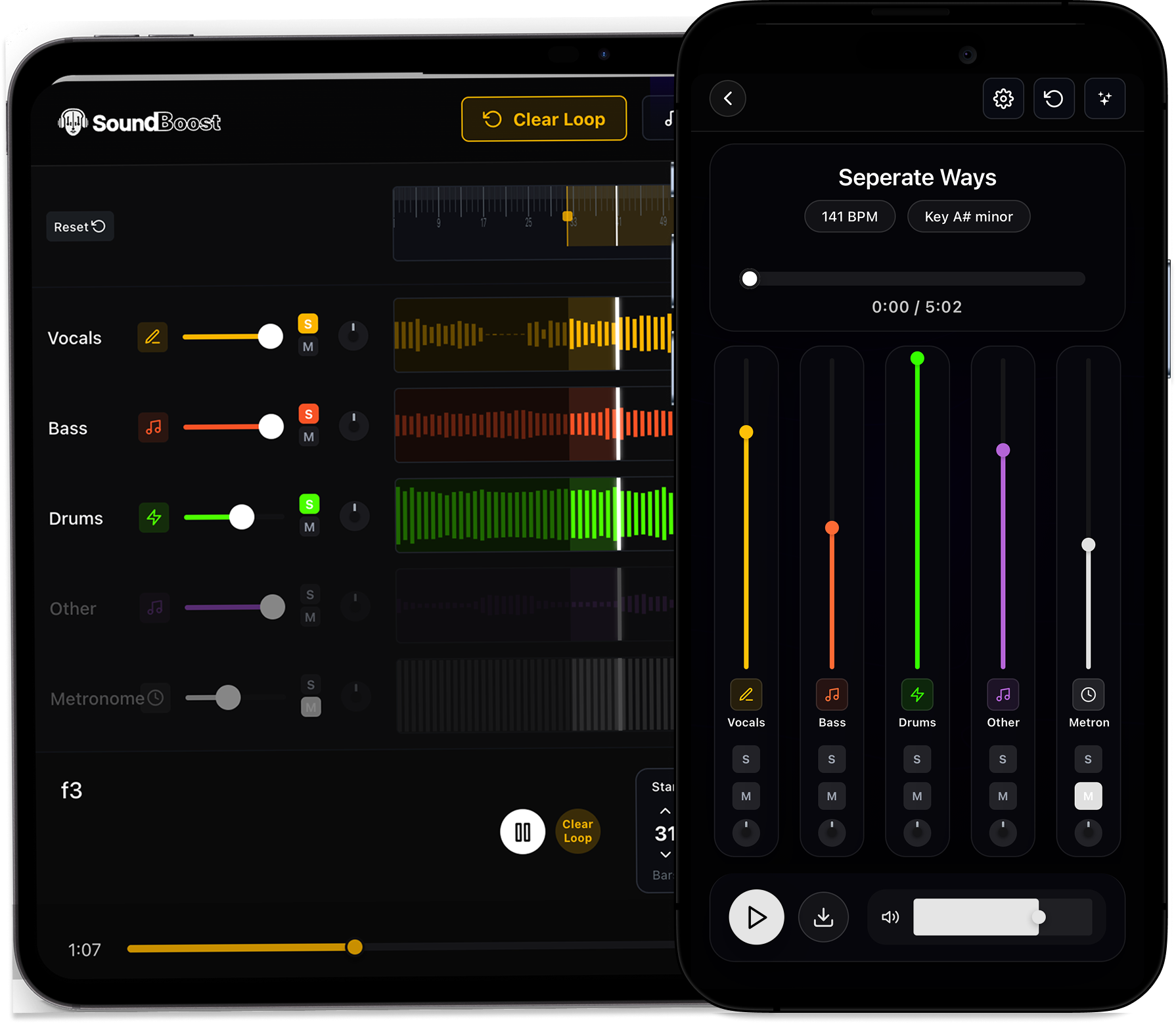The height and width of the screenshot is (1024, 1176).
Task: Click the Drums lightning icon on phone mixer
Action: tap(917, 694)
